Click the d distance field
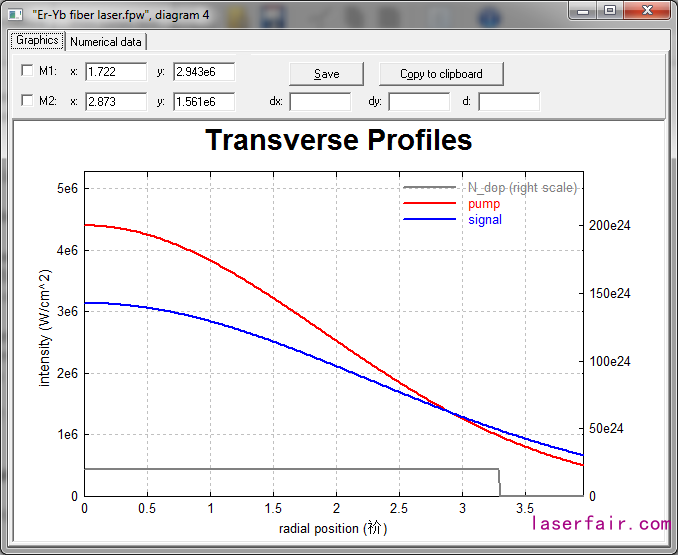 click(x=509, y=101)
